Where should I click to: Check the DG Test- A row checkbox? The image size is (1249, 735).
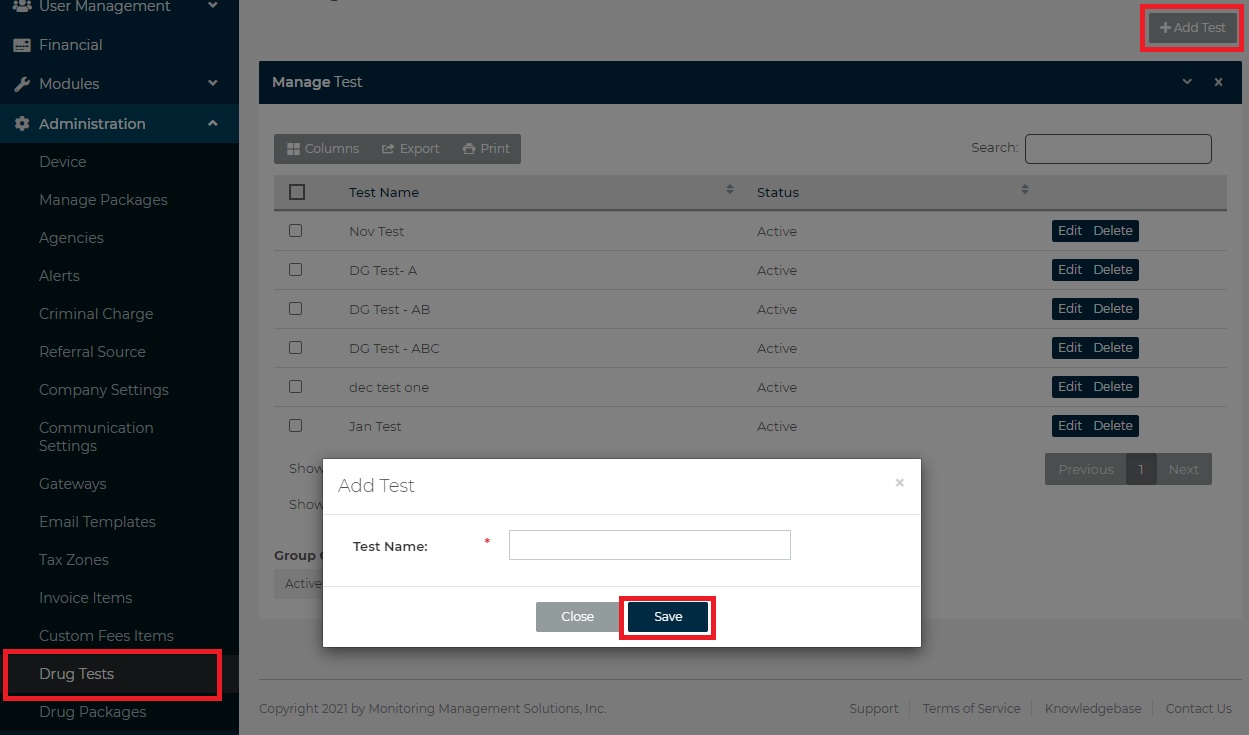point(295,269)
